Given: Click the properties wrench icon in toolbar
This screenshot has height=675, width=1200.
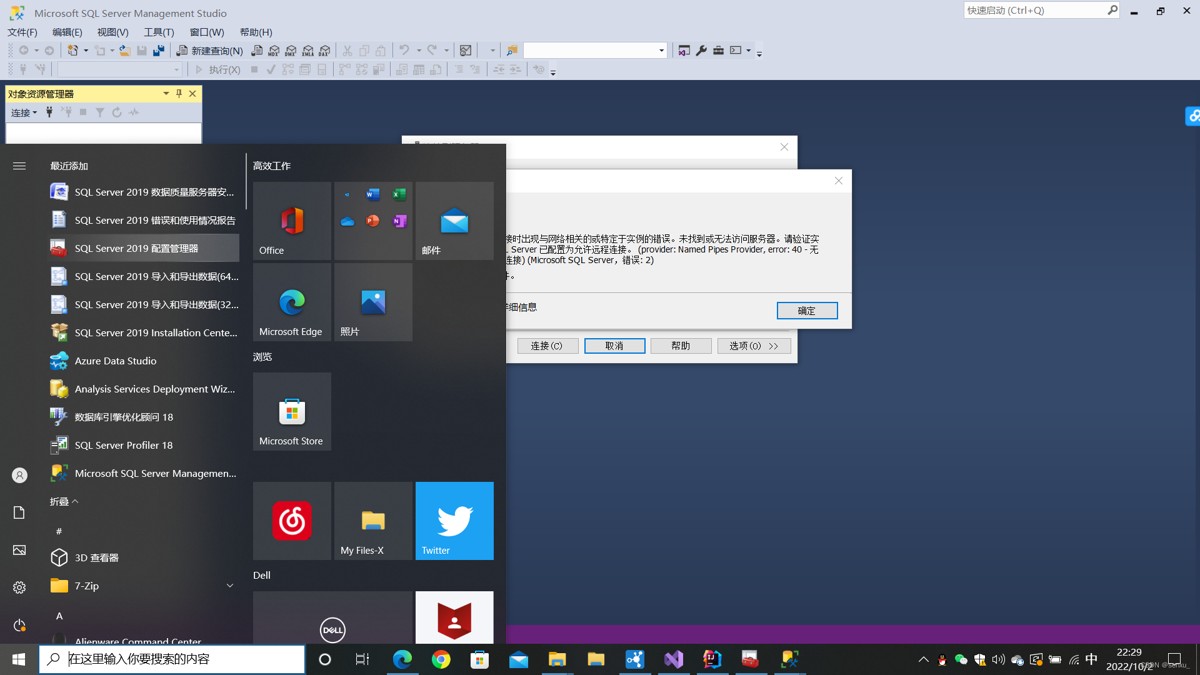Looking at the screenshot, I should click(x=701, y=50).
